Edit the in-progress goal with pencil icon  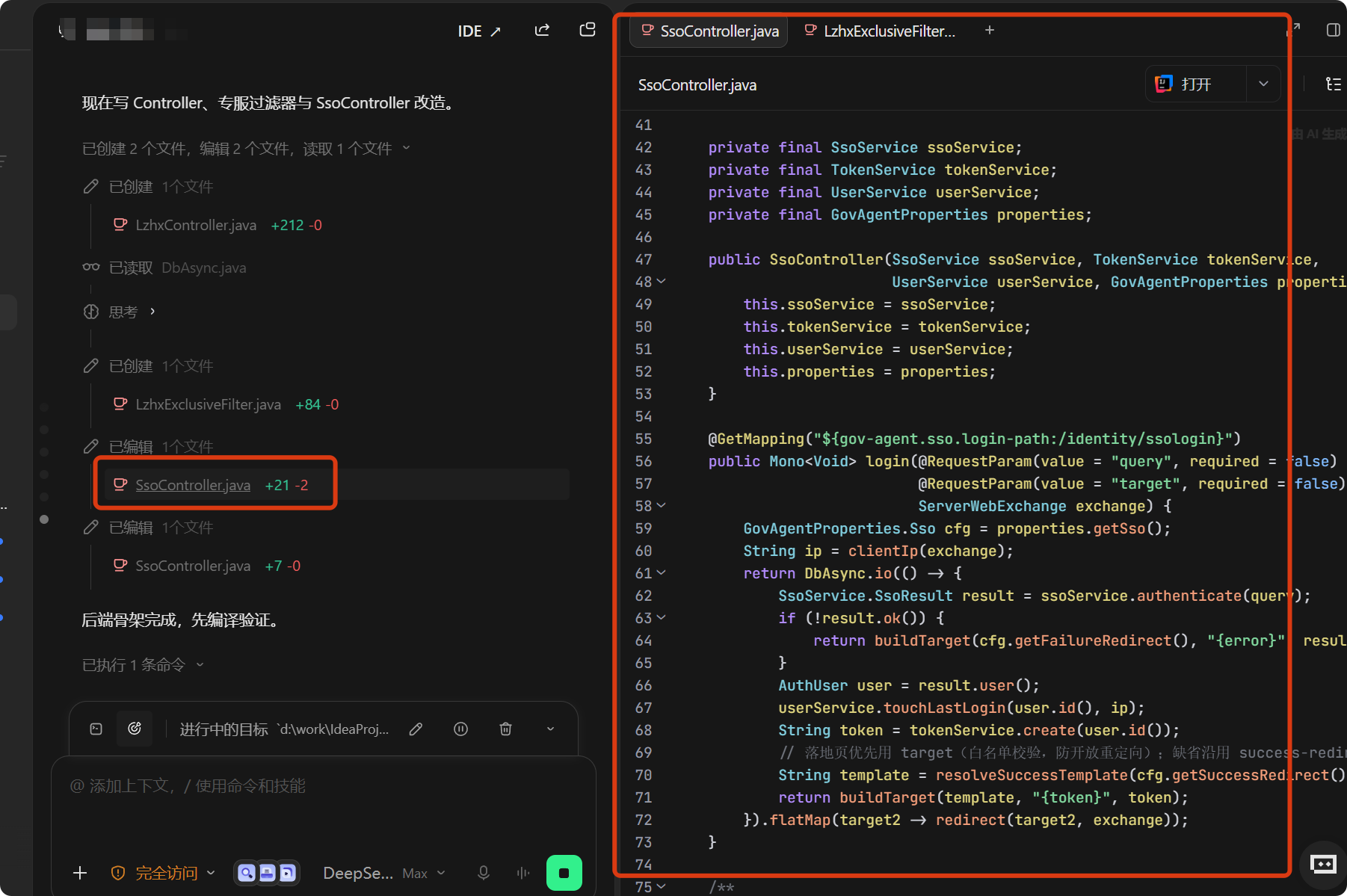point(416,729)
